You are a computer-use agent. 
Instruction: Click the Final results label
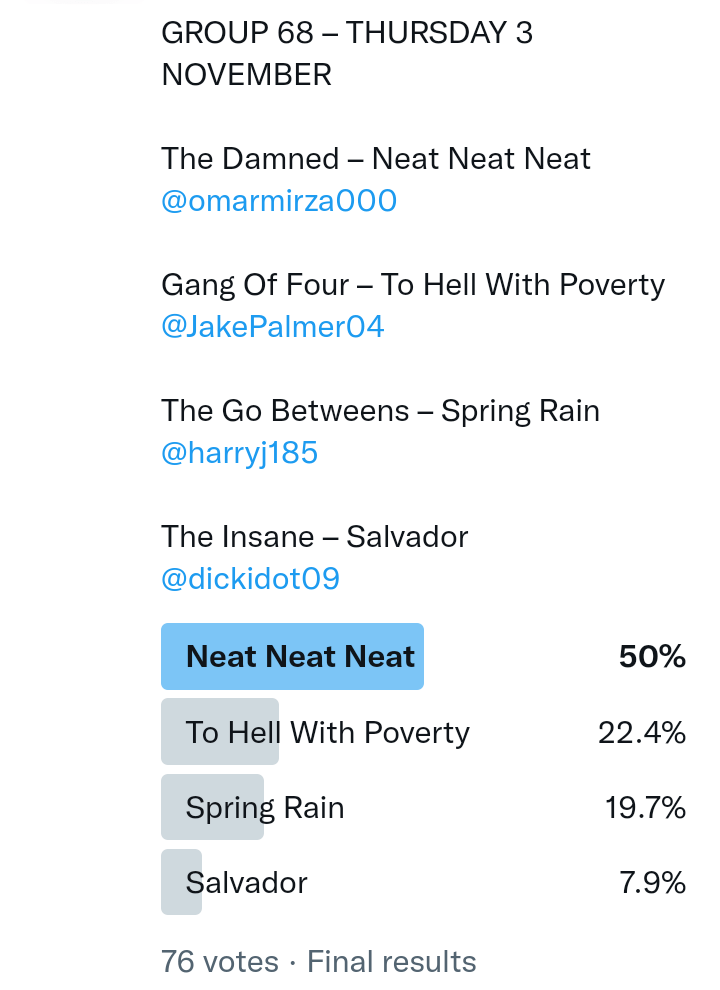[x=391, y=961]
